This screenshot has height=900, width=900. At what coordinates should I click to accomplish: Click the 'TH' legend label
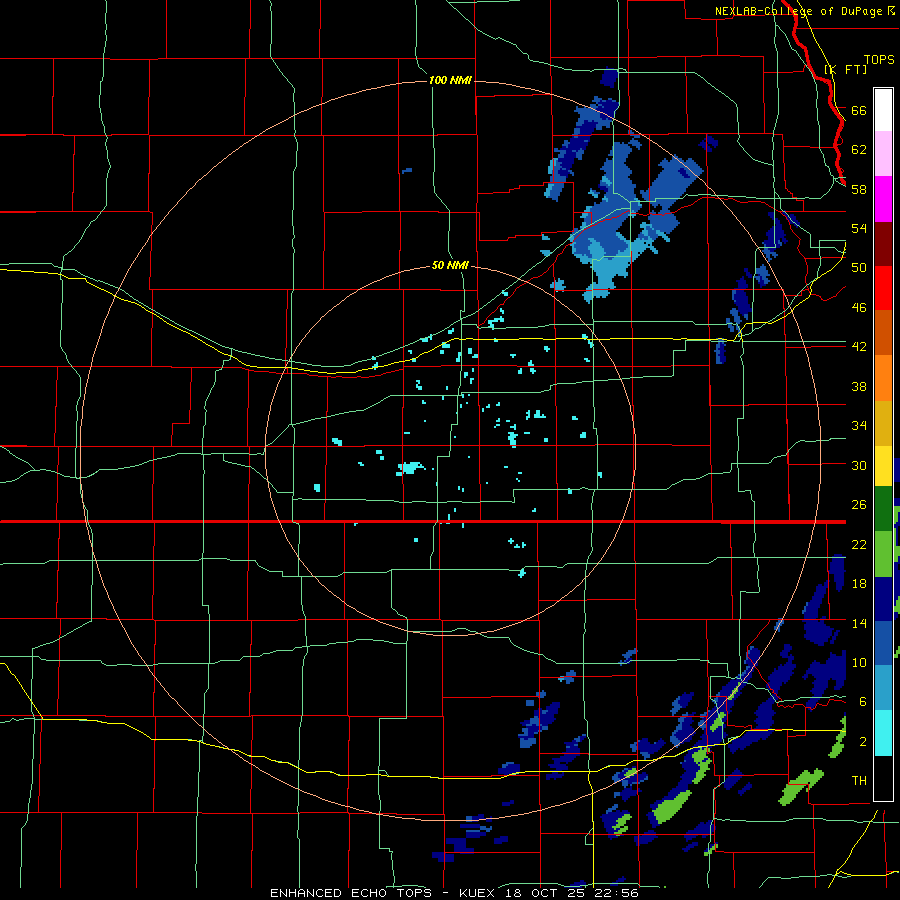(x=859, y=780)
